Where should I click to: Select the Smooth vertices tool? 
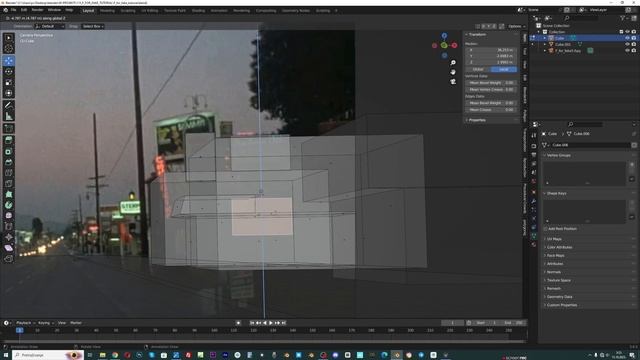[9, 216]
